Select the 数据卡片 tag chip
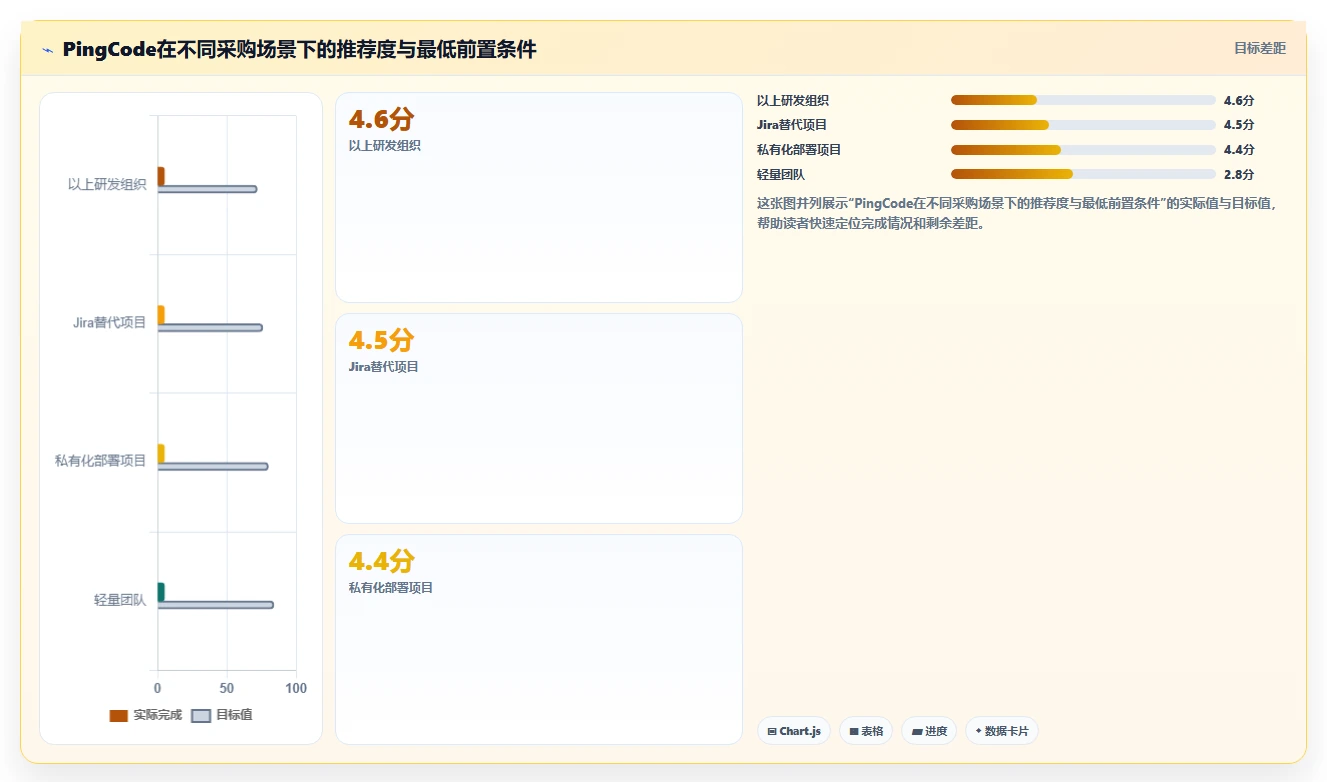This screenshot has width=1327, height=782. click(1001, 731)
